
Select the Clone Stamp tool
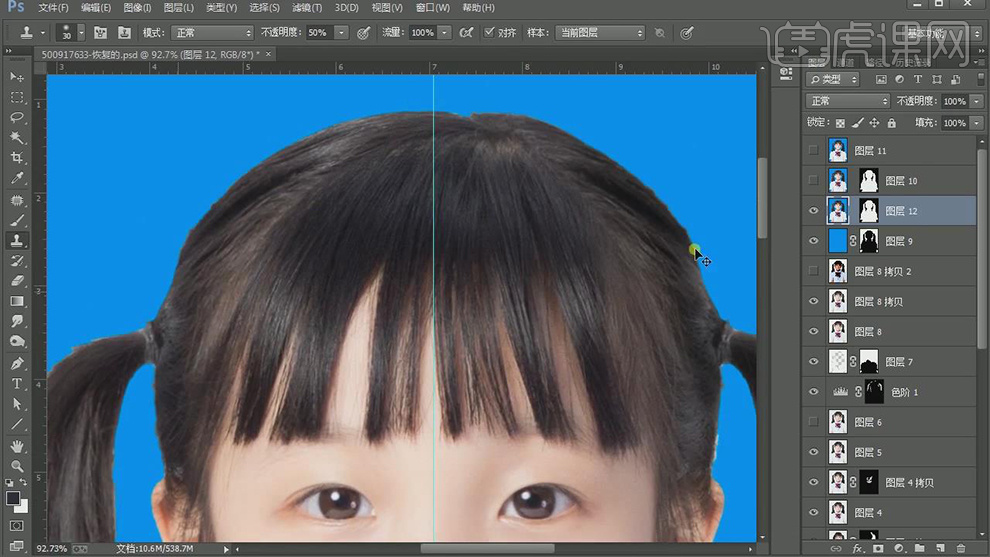17,241
